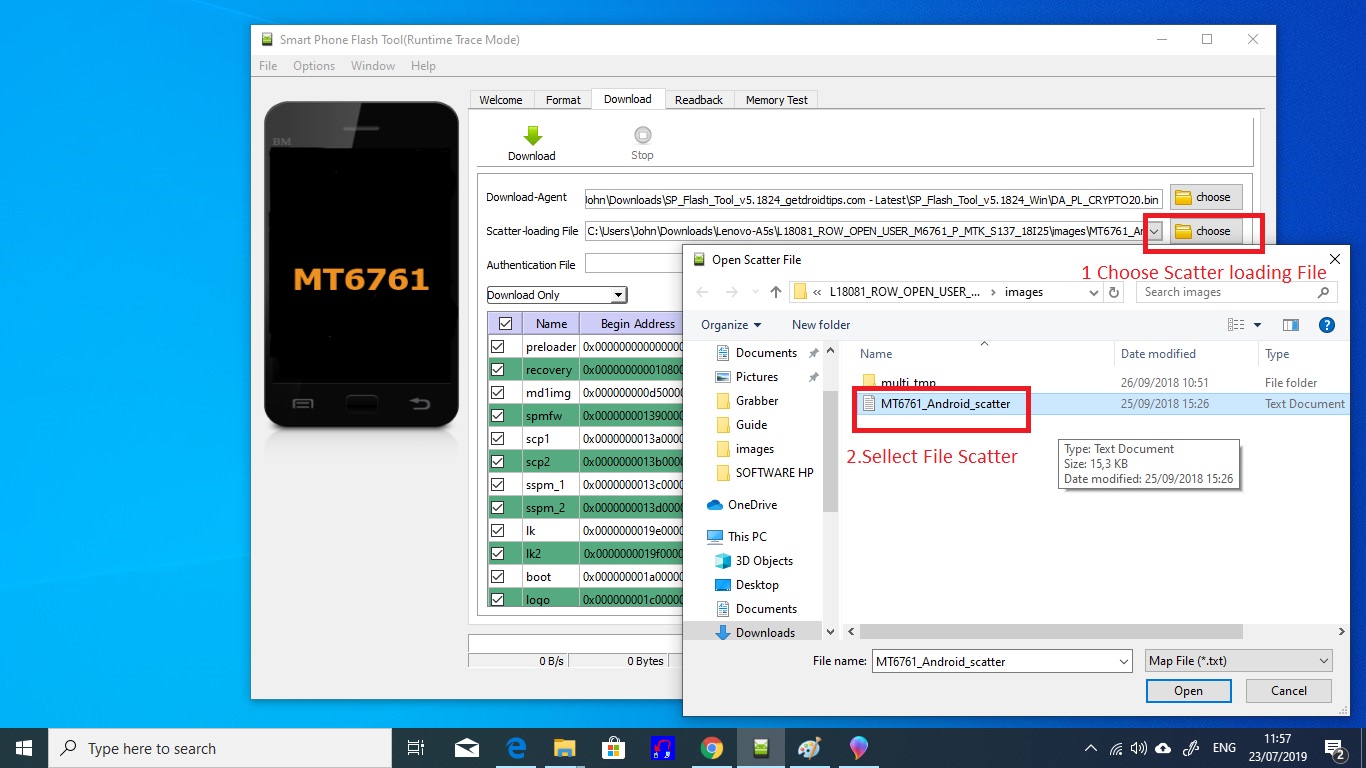Change the file view layout icon
Viewport: 1366px width, 768px height.
pyautogui.click(x=1236, y=325)
